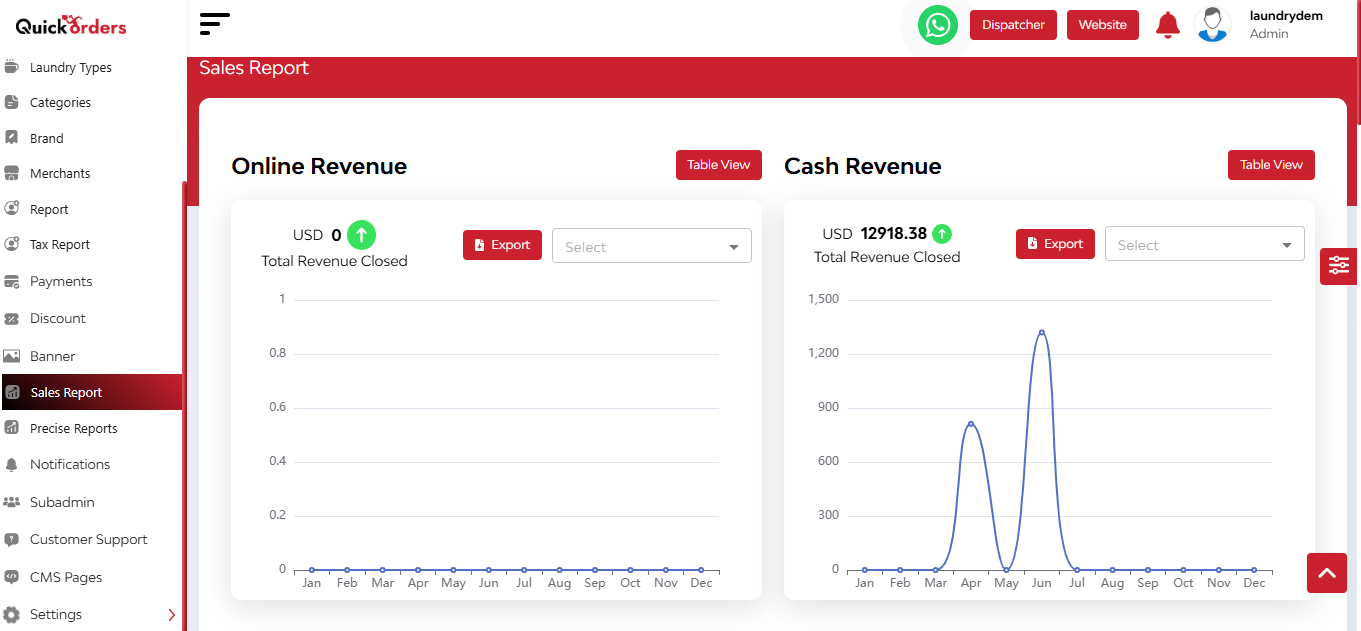Click the June peak point on Cash Revenue chart
This screenshot has height=631, width=1361.
click(x=1041, y=332)
